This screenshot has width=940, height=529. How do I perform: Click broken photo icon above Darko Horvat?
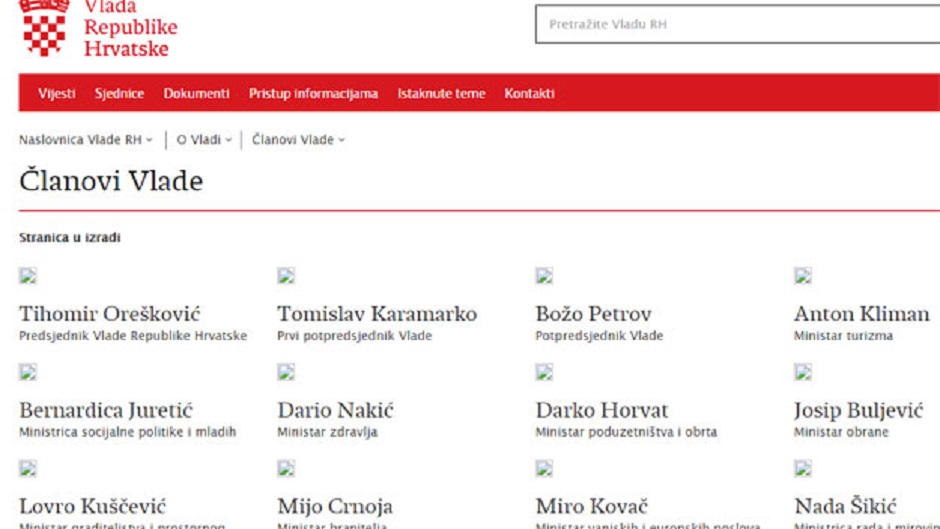(x=544, y=373)
